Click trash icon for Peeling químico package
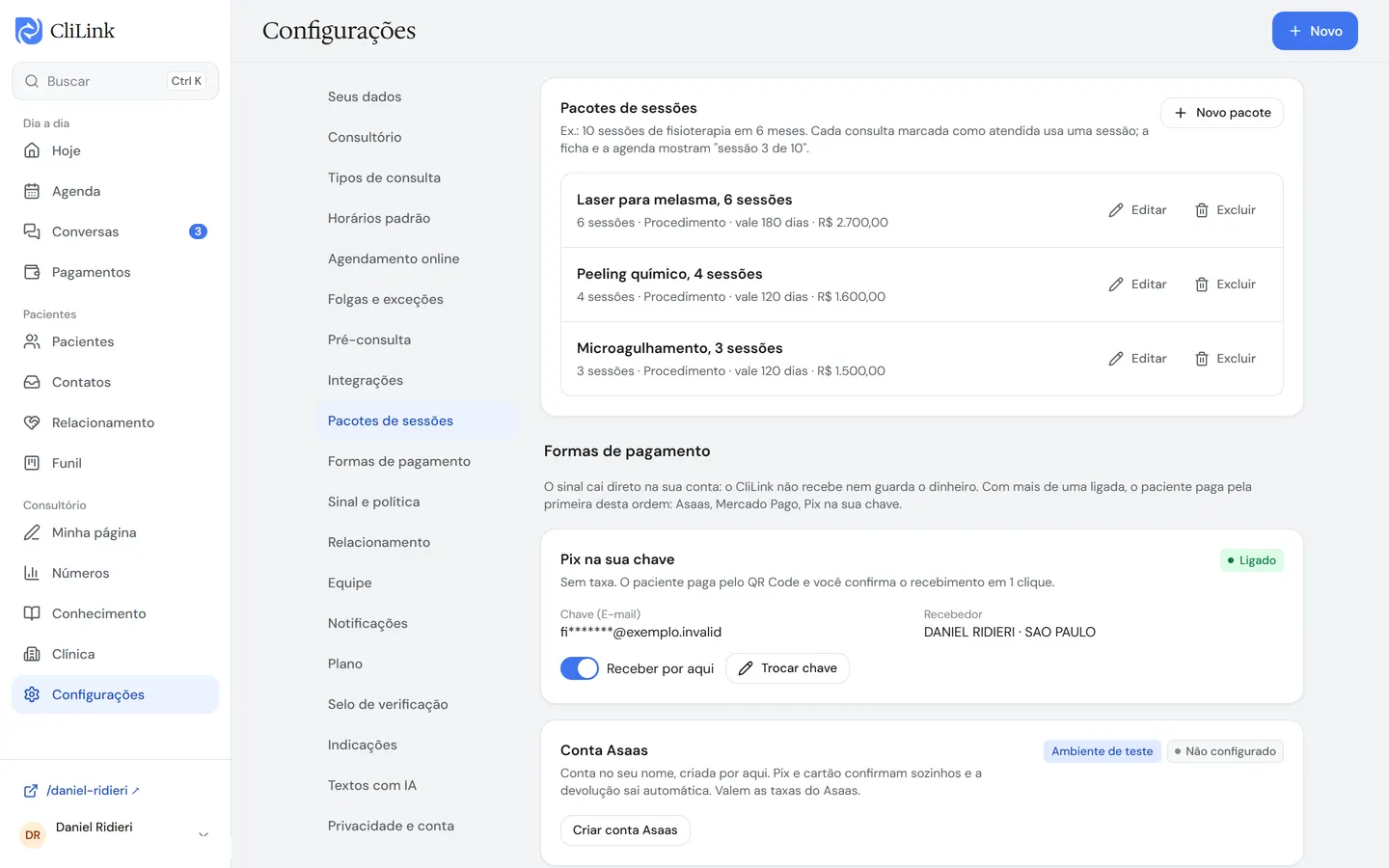1389x868 pixels. click(1202, 285)
